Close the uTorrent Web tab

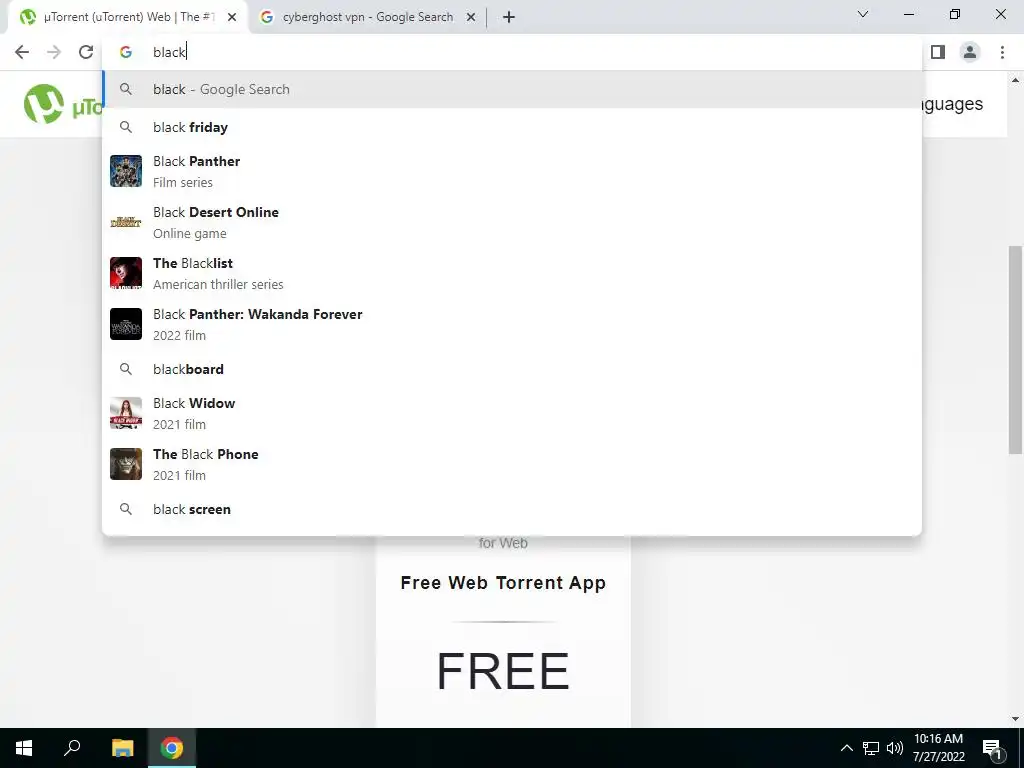click(232, 18)
